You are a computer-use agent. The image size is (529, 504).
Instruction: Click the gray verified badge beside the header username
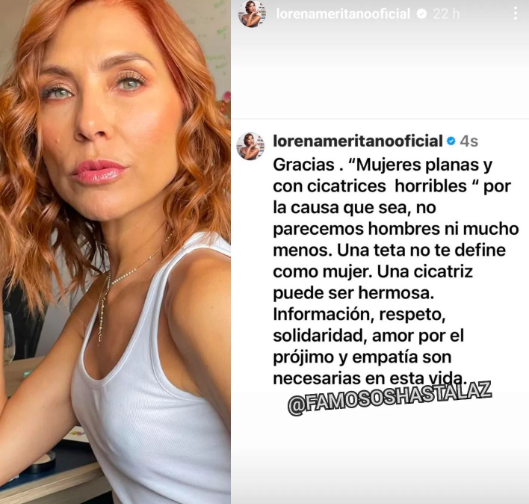coord(421,13)
